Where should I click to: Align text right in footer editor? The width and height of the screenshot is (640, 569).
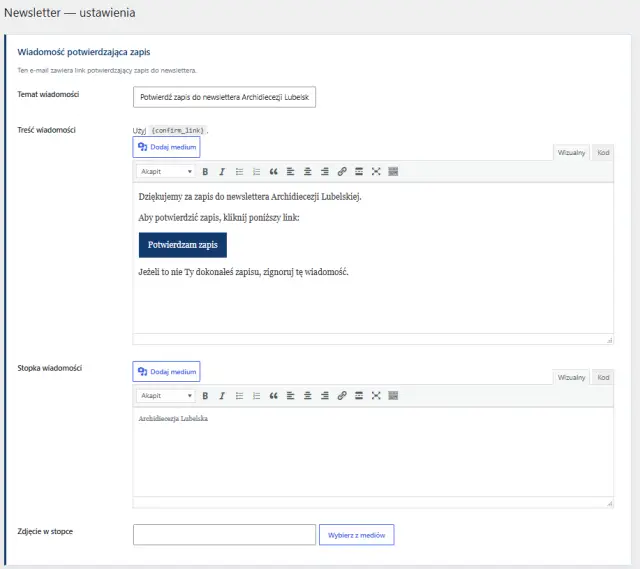pyautogui.click(x=325, y=396)
